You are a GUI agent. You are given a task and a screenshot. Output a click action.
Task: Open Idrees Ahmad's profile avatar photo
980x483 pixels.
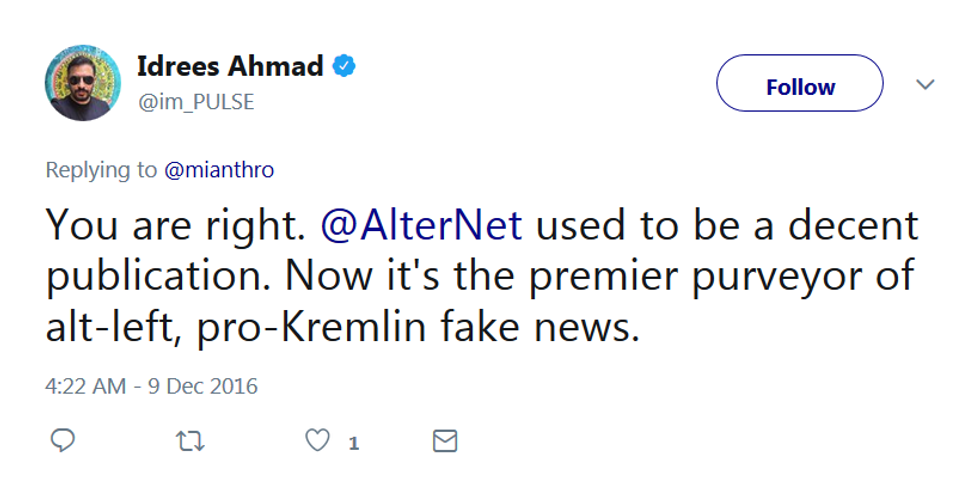point(83,83)
